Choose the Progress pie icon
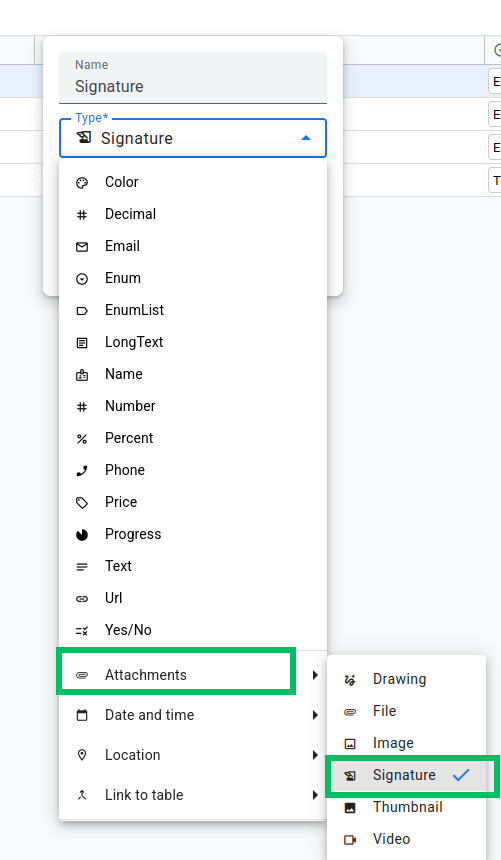The image size is (501, 860). (x=82, y=535)
